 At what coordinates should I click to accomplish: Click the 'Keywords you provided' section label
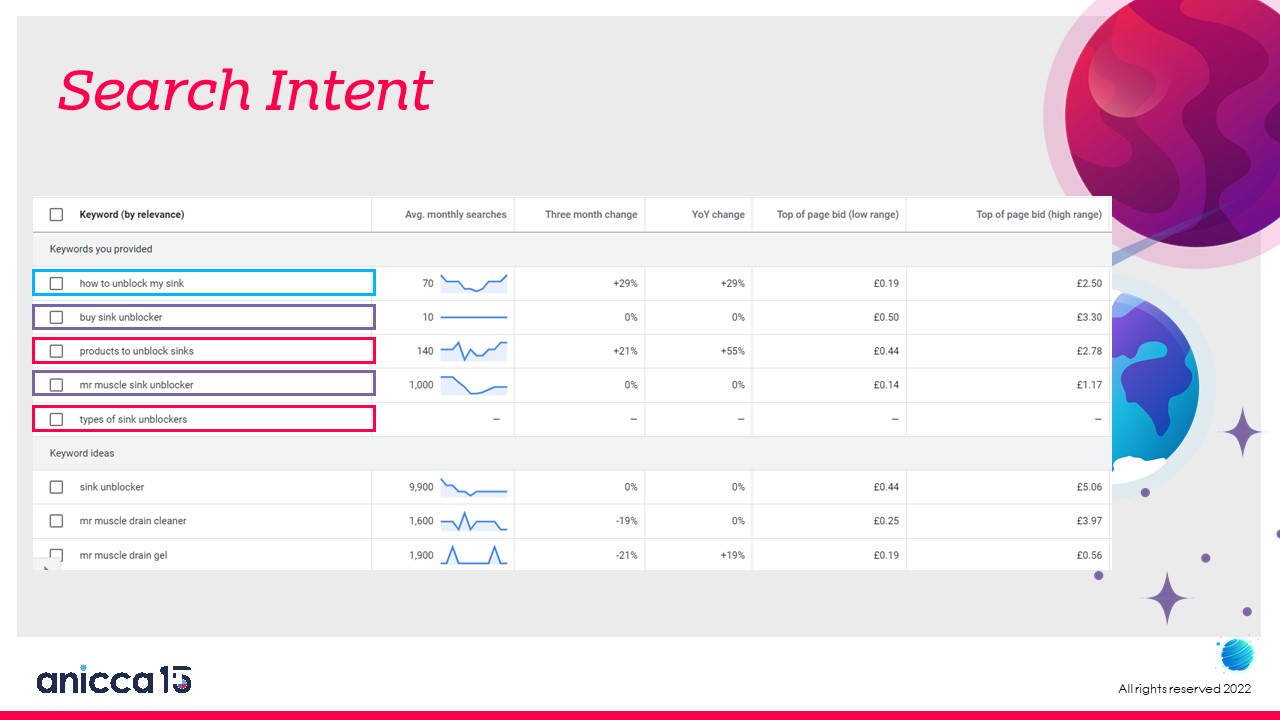pos(101,249)
